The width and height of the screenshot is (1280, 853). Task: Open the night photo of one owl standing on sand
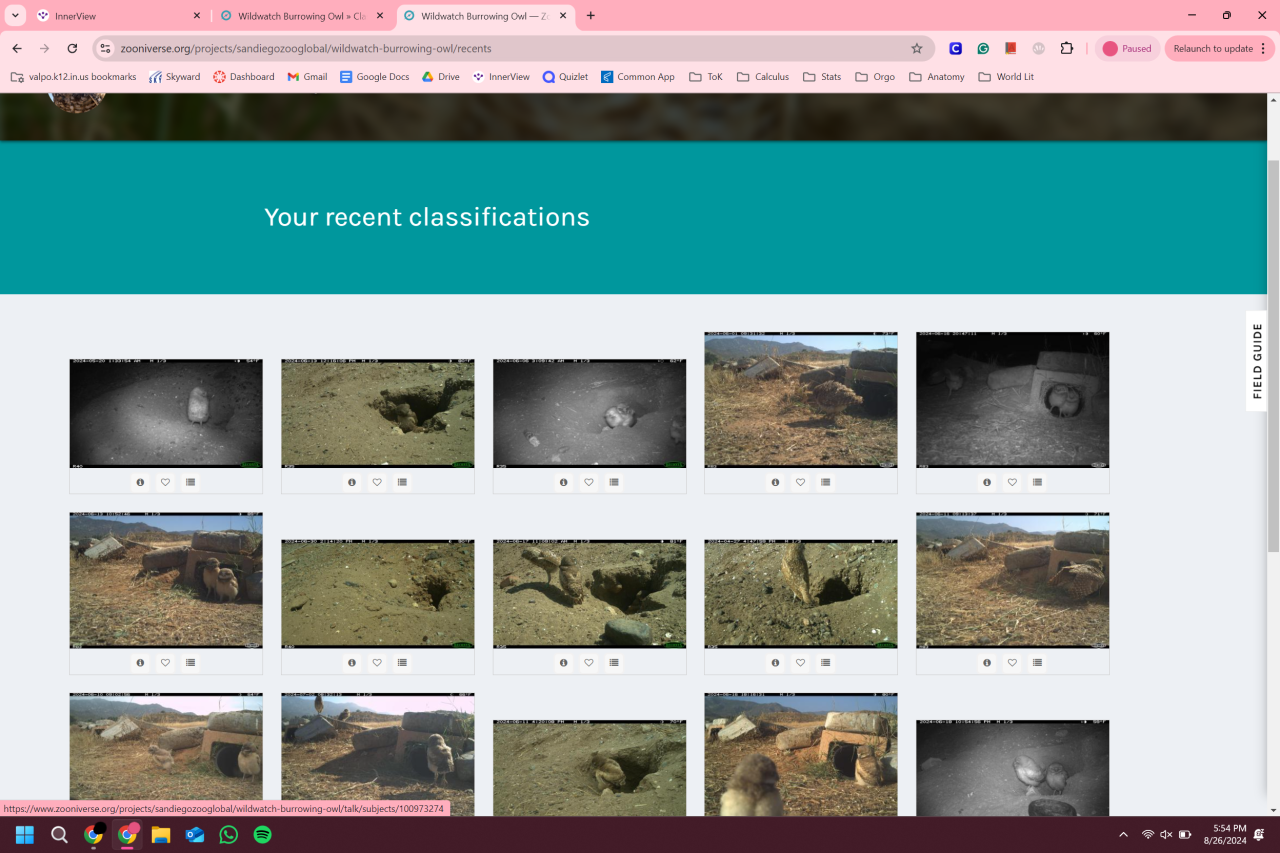(166, 414)
